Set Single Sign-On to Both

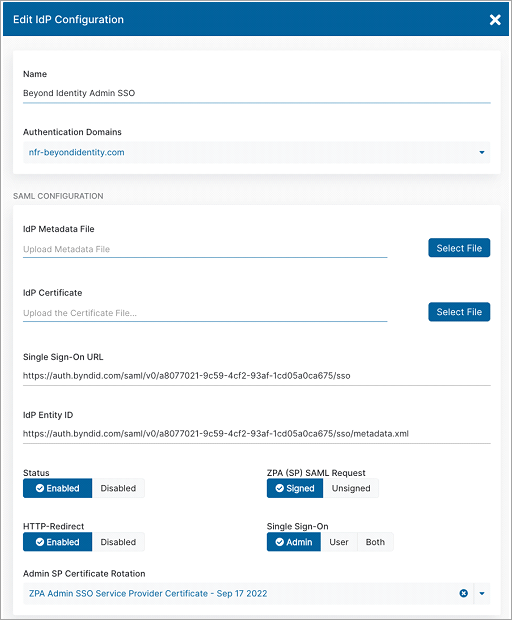tap(375, 542)
